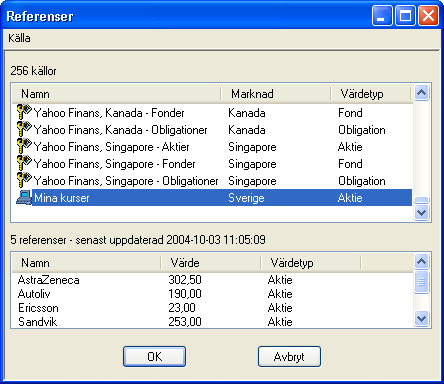Click the computer icon beside Mina kurser

24,198
